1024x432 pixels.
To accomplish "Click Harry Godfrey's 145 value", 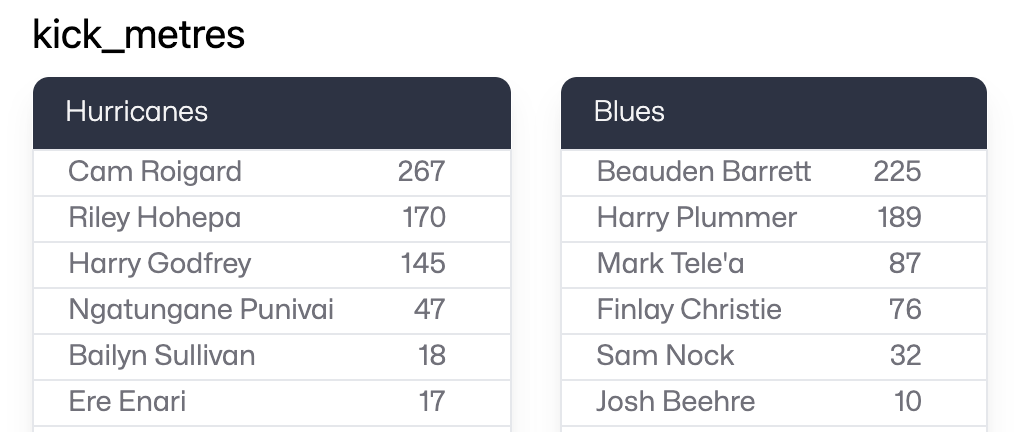I will pos(423,264).
